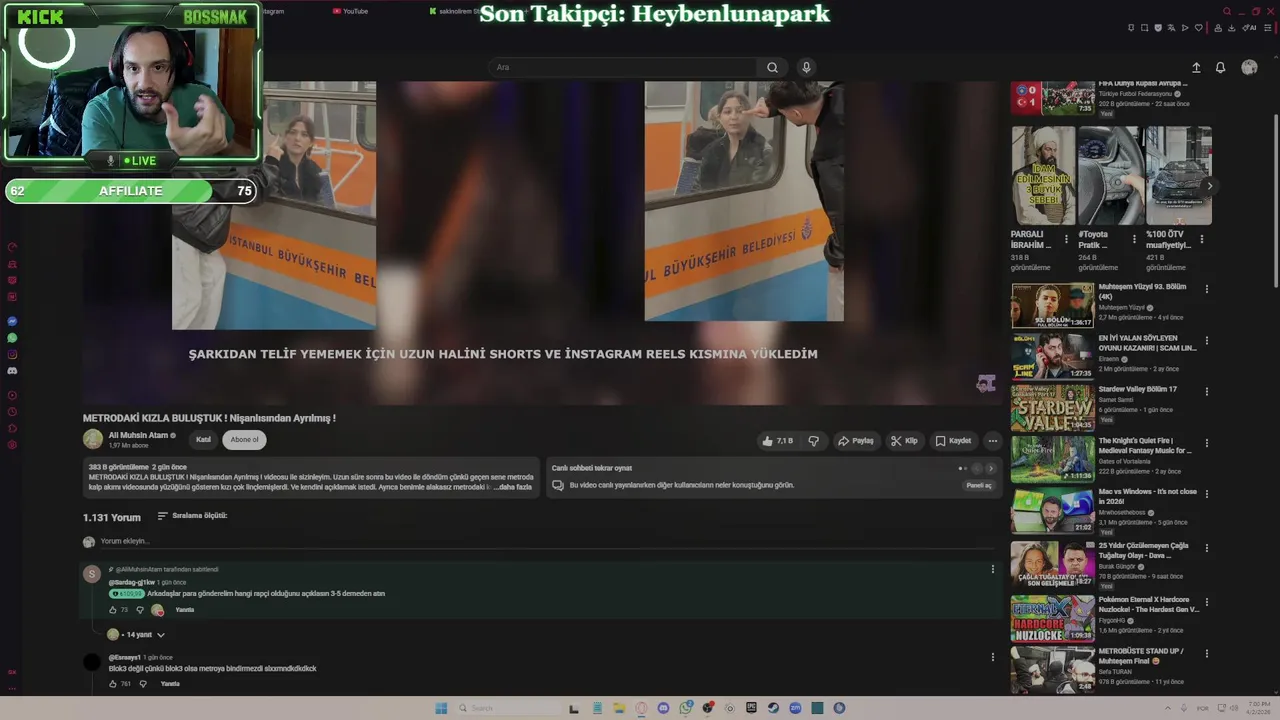Open The Knight's Quiet Fire video thumbnail
Viewport: 1280px width, 720px height.
[x=1052, y=459]
